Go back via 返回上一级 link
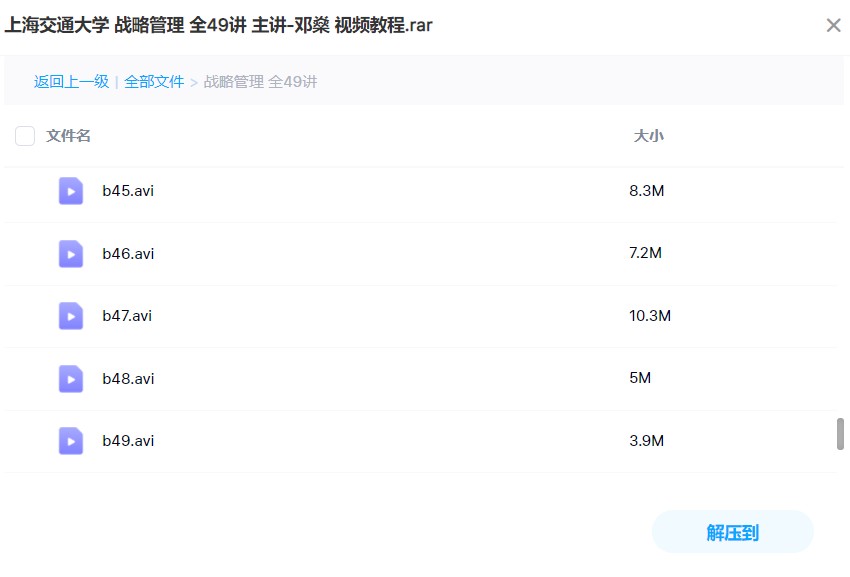850x577 pixels. tap(71, 82)
